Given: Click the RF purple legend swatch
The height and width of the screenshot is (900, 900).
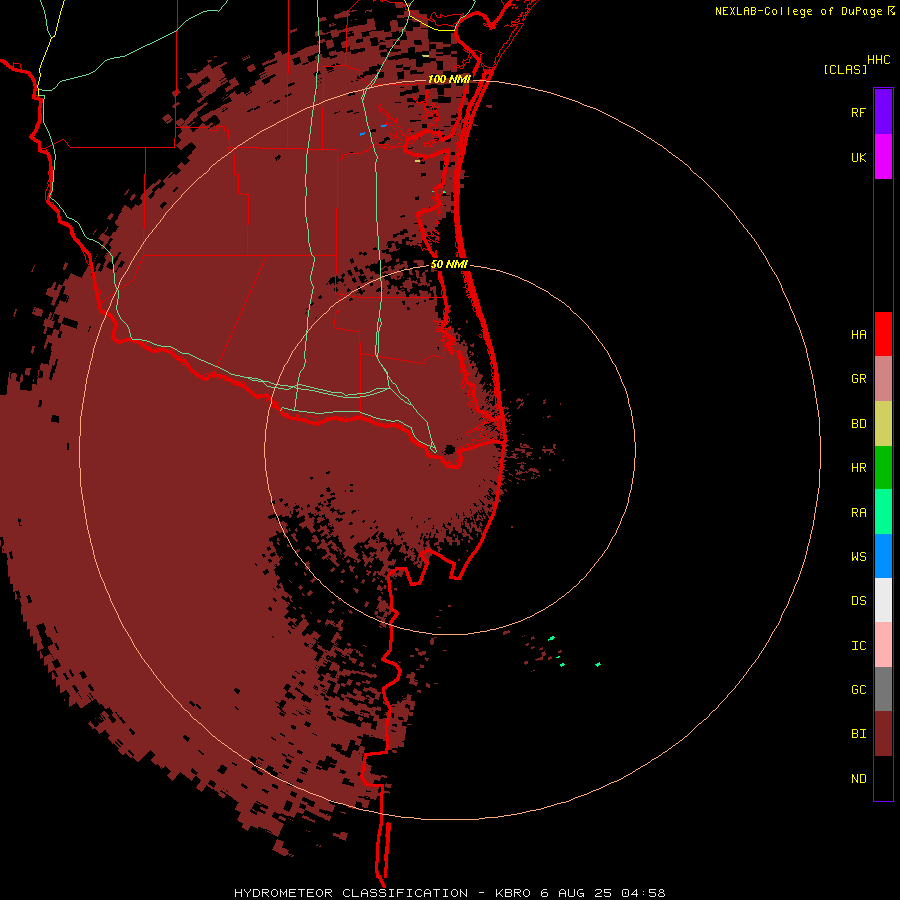Looking at the screenshot, I should (x=883, y=111).
